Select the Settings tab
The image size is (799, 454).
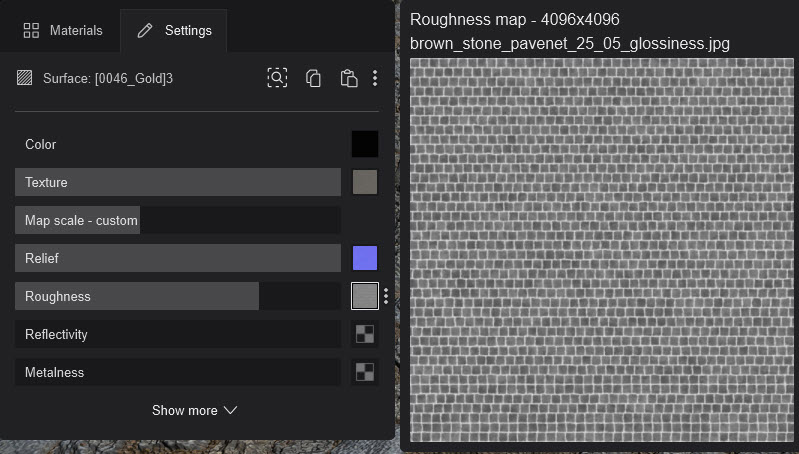click(174, 31)
